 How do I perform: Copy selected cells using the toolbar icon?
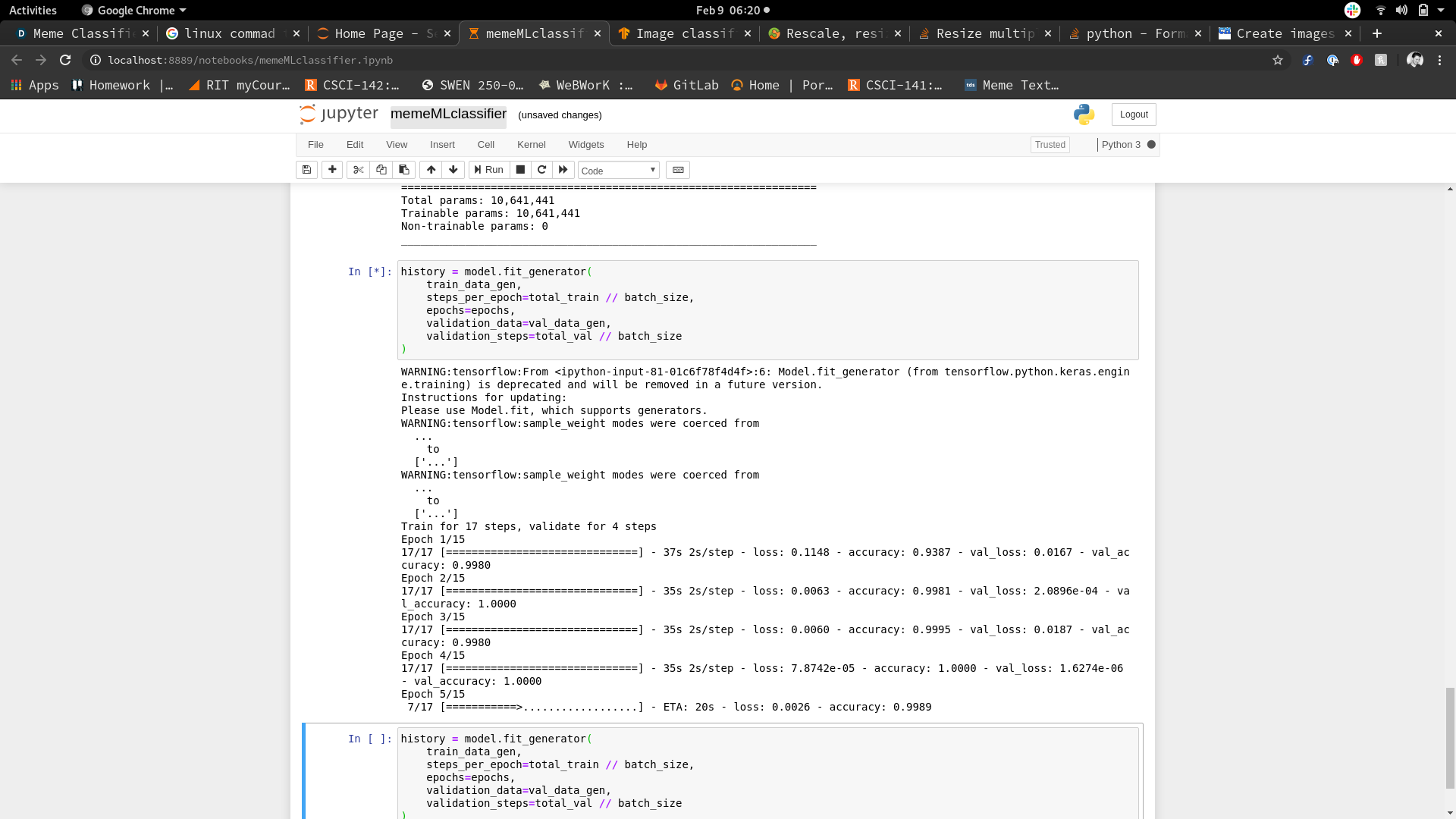pos(381,170)
